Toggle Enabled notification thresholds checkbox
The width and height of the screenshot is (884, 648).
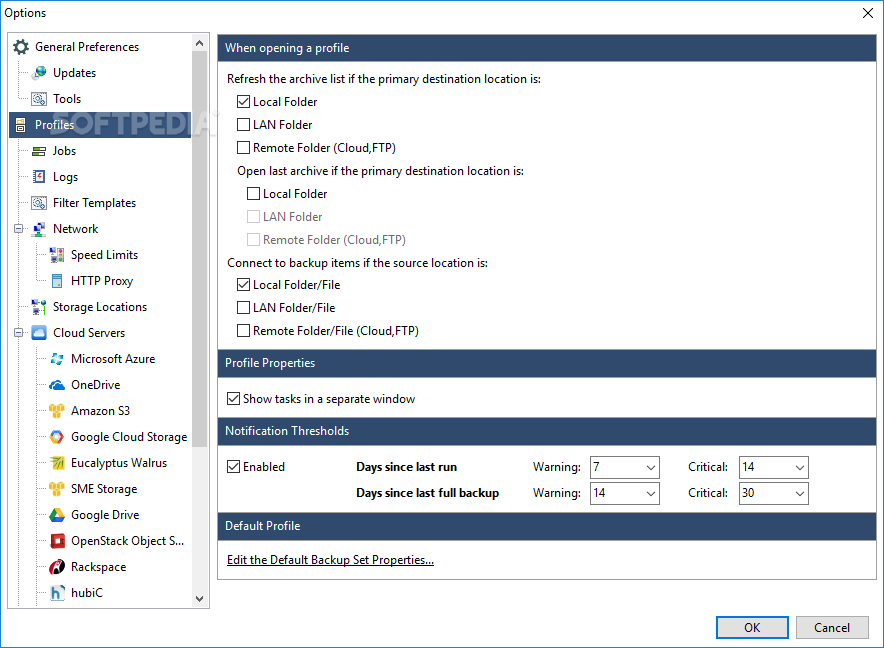pos(233,467)
